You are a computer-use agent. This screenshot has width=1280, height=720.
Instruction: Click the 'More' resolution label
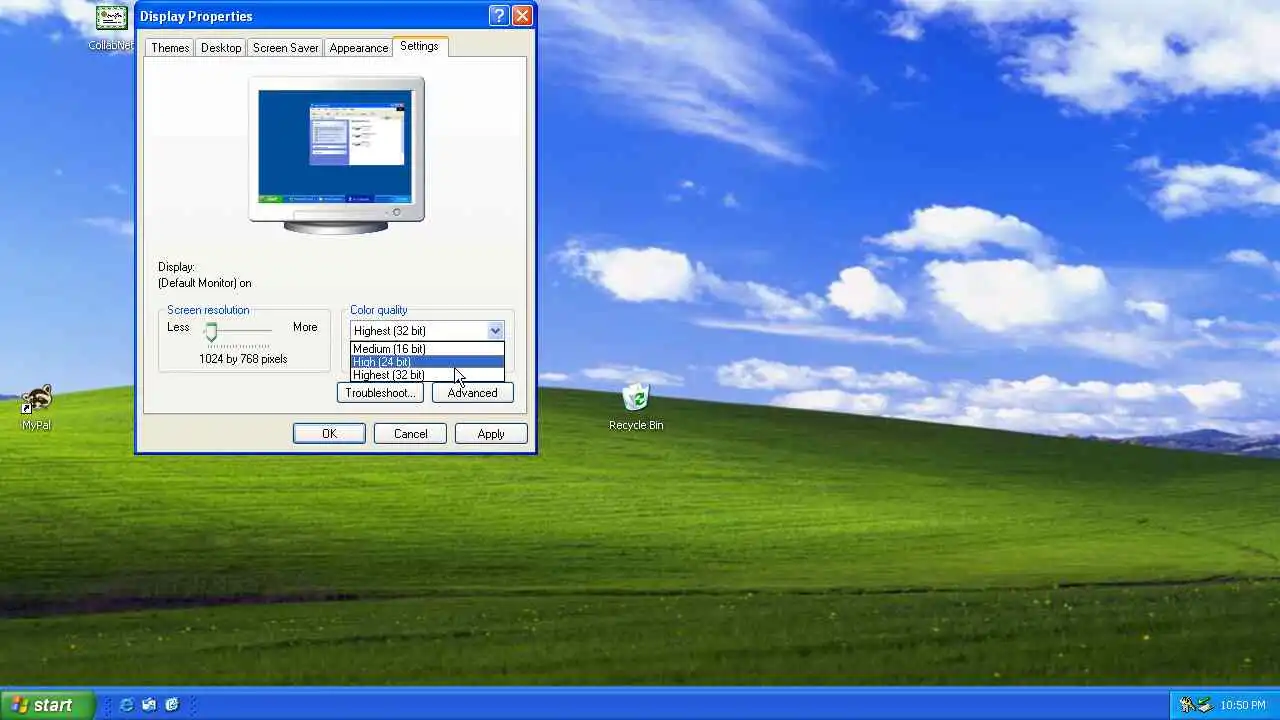click(x=305, y=327)
